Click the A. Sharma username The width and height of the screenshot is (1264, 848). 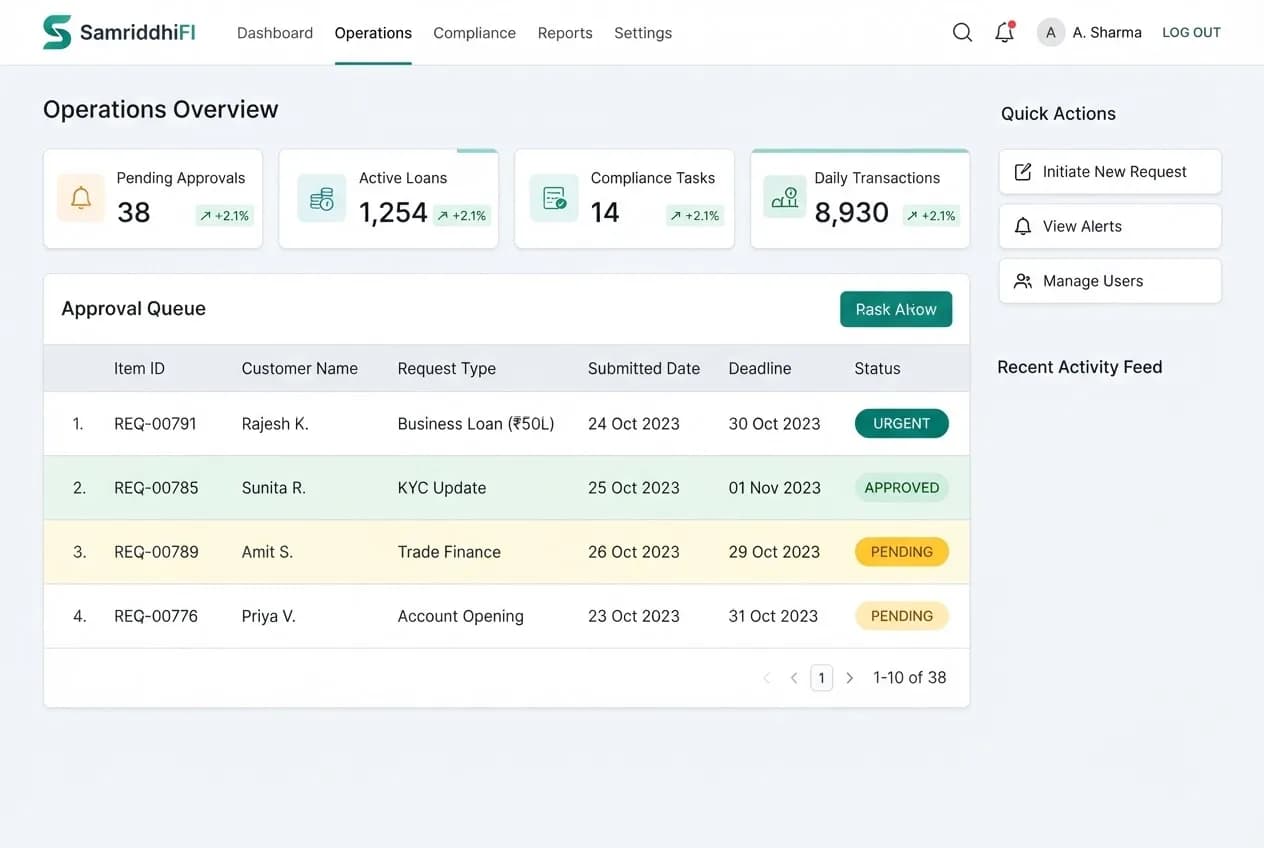1107,33
